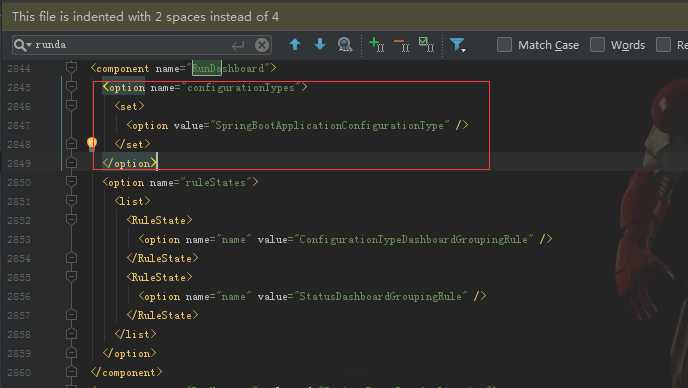The image size is (688, 388).
Task: Enable the Words checkbox
Action: point(597,44)
